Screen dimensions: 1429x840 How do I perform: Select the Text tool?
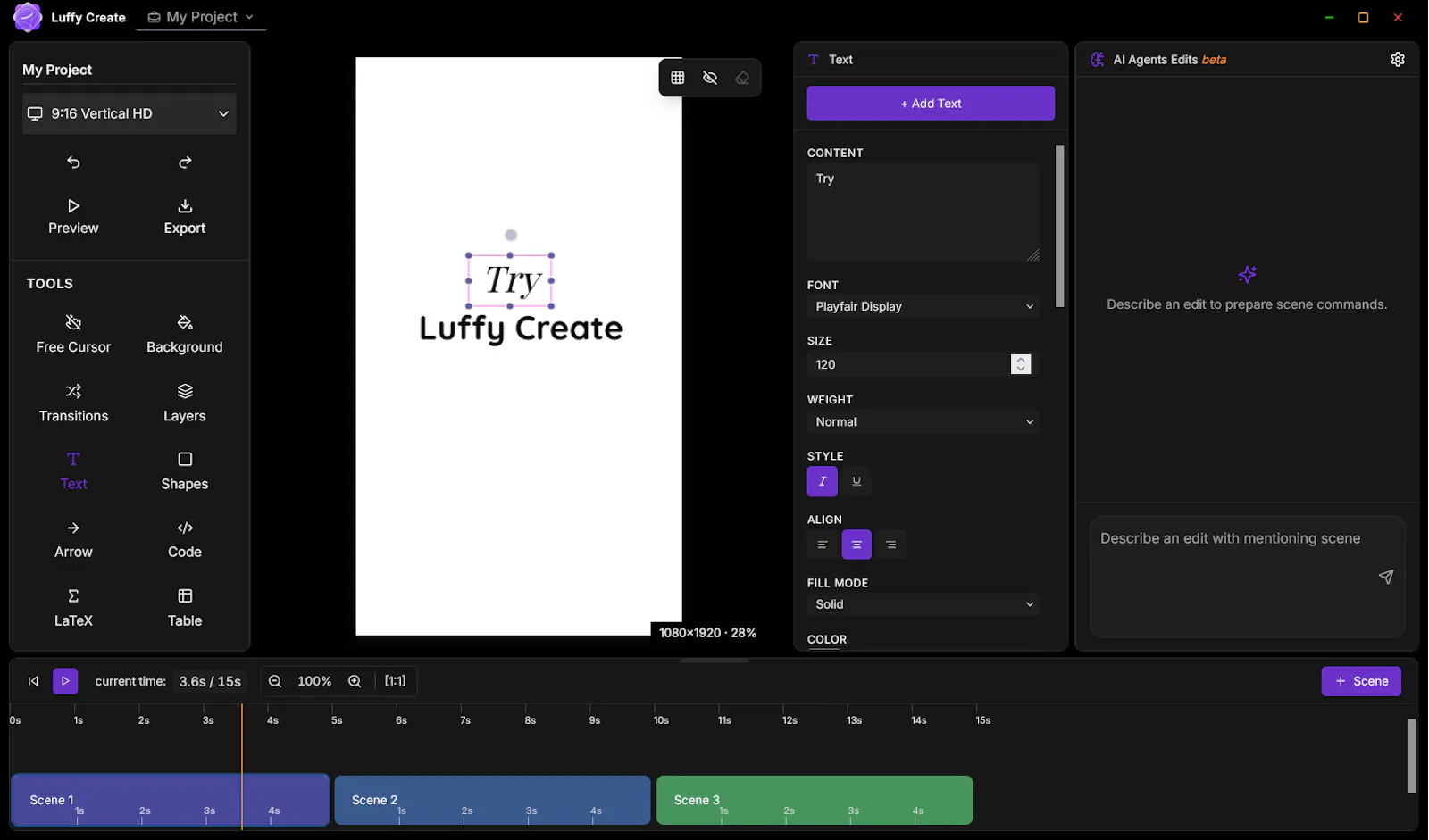[x=73, y=471]
